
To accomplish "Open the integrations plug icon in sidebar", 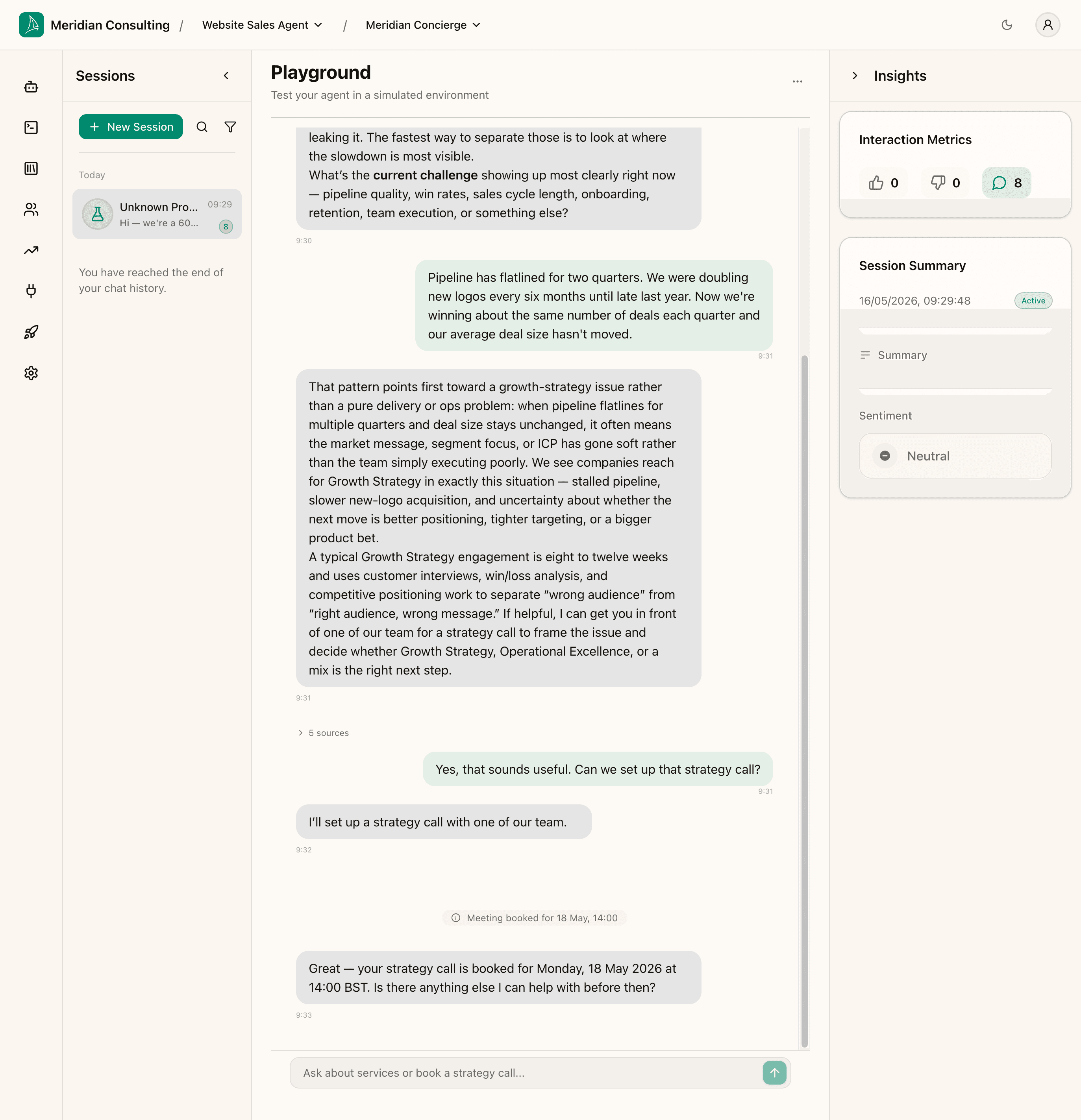I will click(31, 291).
